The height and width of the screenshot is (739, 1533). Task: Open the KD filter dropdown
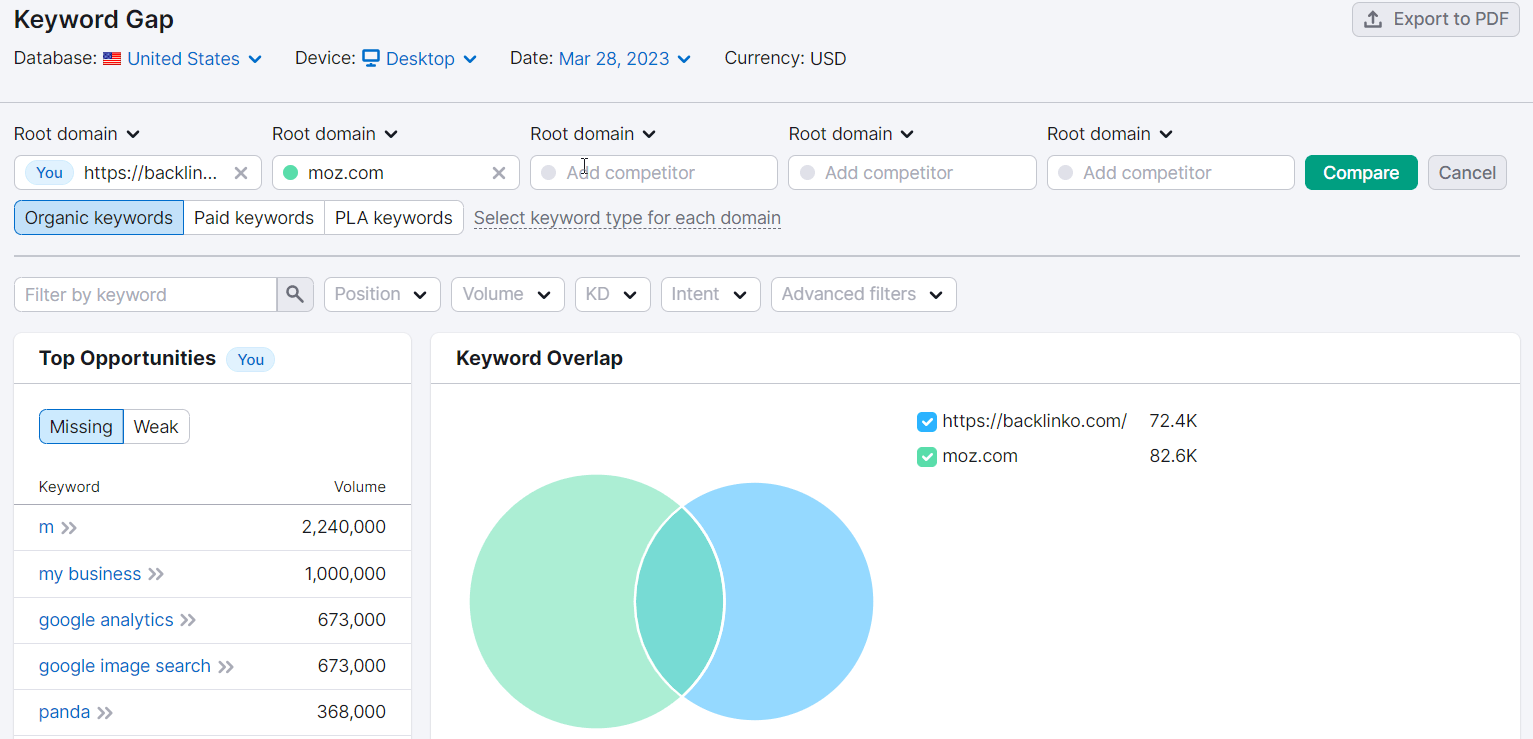[613, 294]
